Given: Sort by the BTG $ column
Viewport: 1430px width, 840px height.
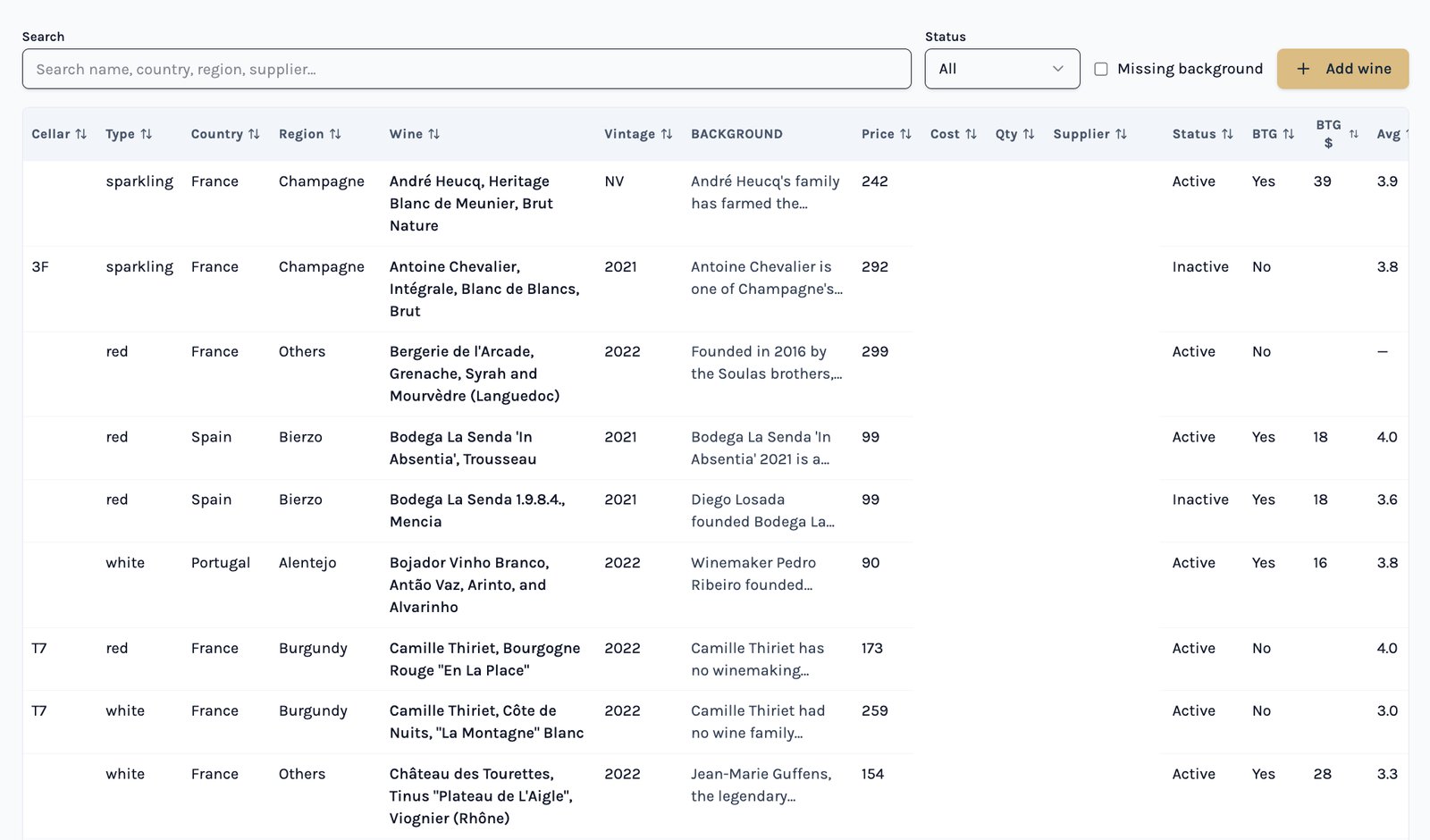Looking at the screenshot, I should click(1337, 134).
